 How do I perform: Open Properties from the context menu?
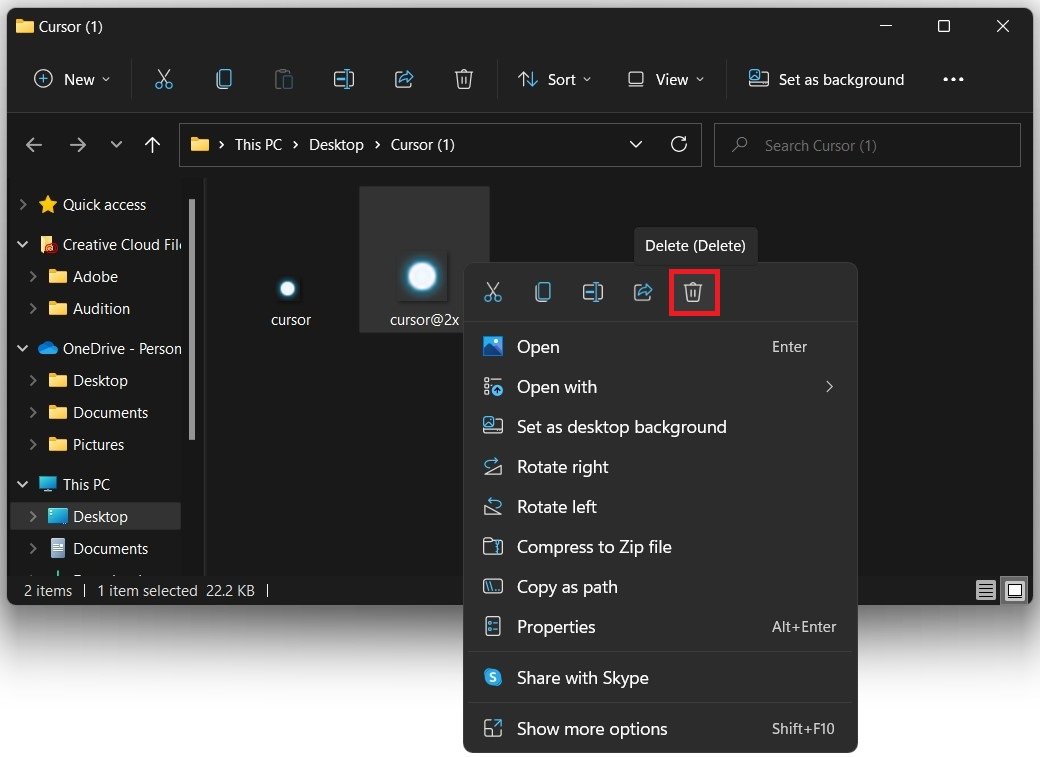556,627
